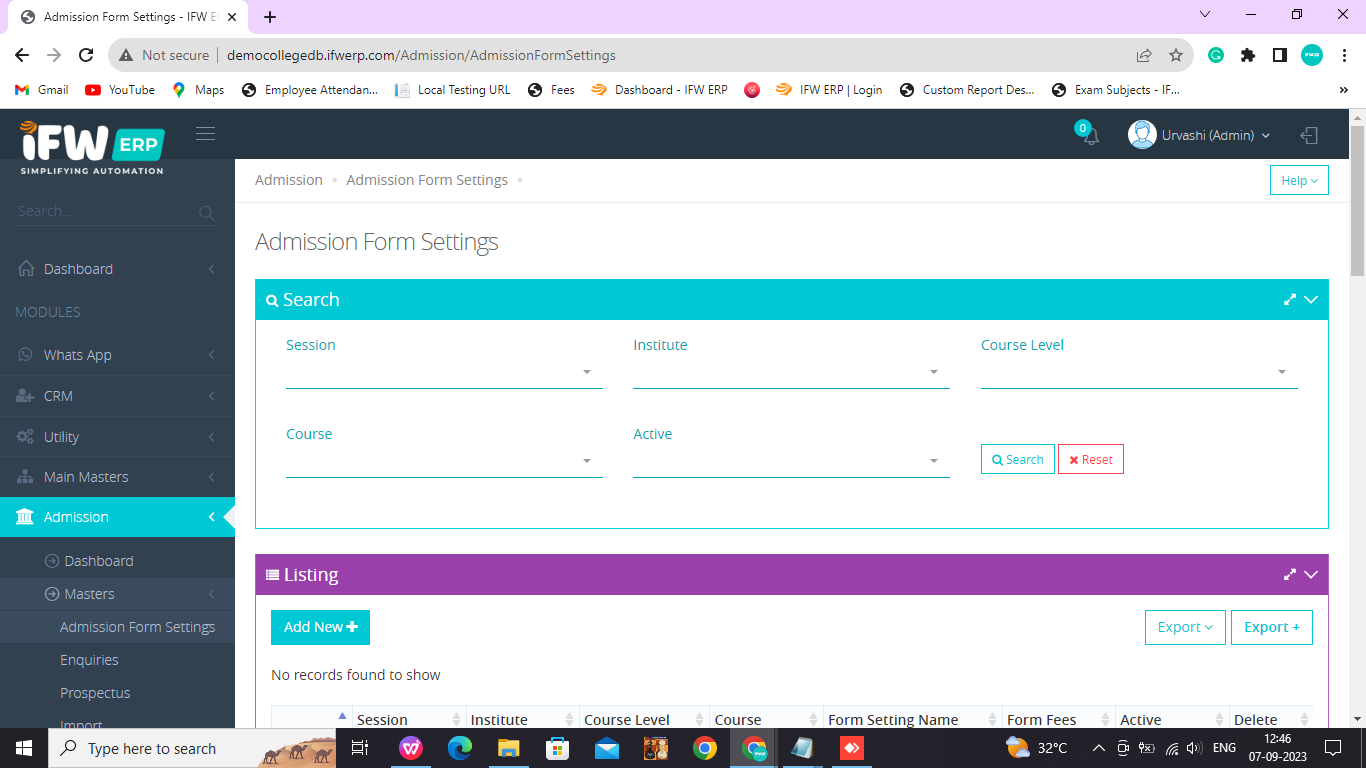Screen dimensions: 1366x768
Task: Open the YouTube bookmark
Action: pyautogui.click(x=120, y=90)
